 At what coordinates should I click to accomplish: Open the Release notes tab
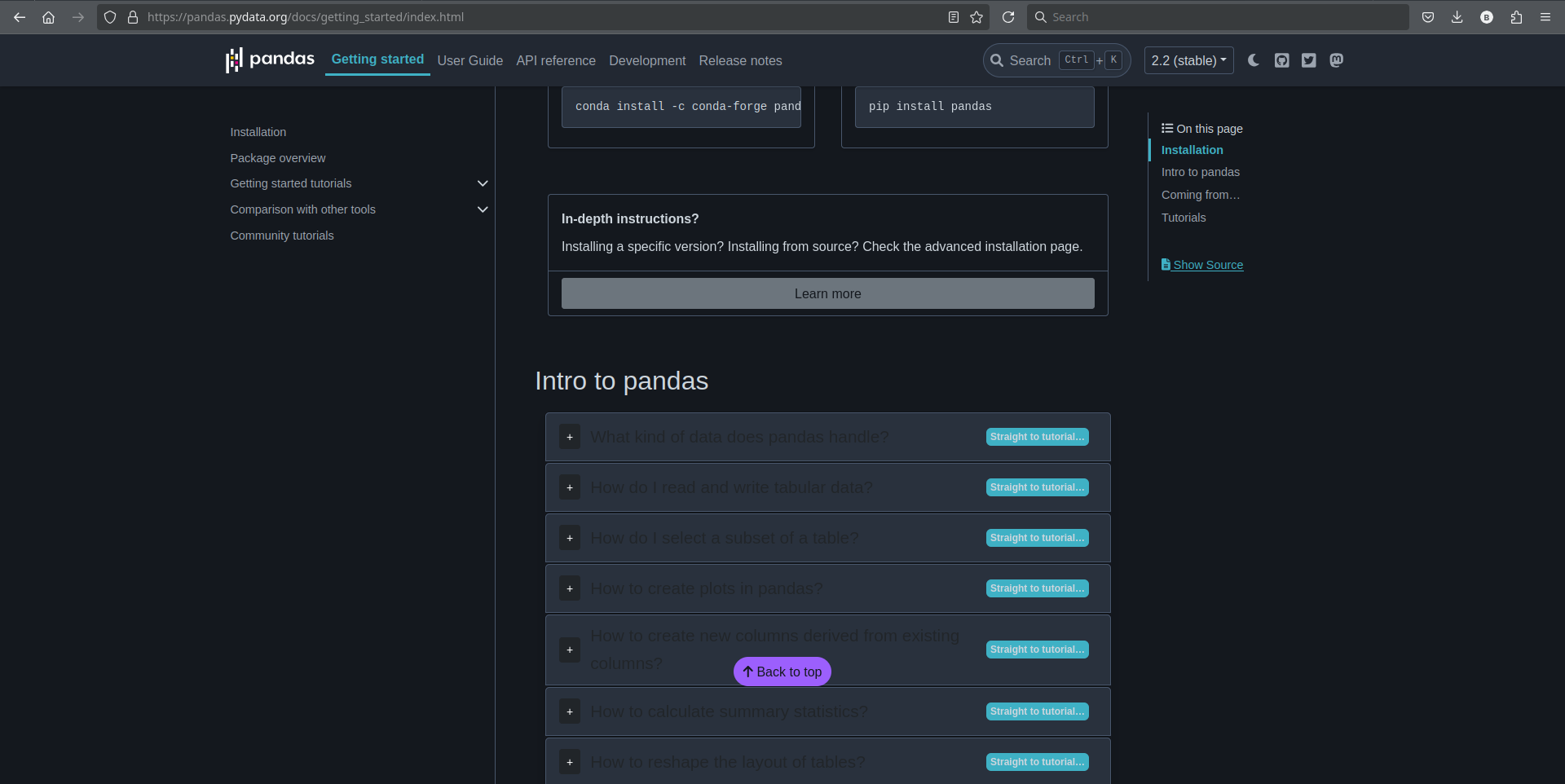click(x=740, y=60)
